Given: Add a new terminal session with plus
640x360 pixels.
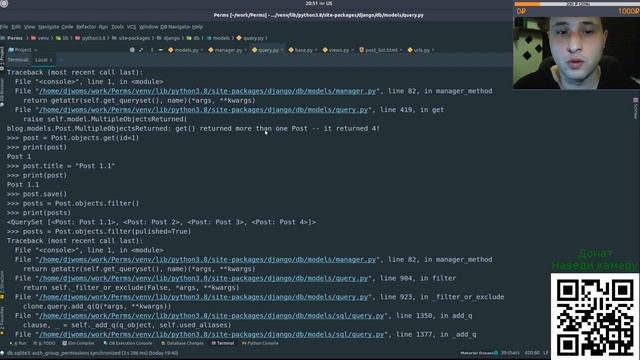Looking at the screenshot, I should coord(61,60).
